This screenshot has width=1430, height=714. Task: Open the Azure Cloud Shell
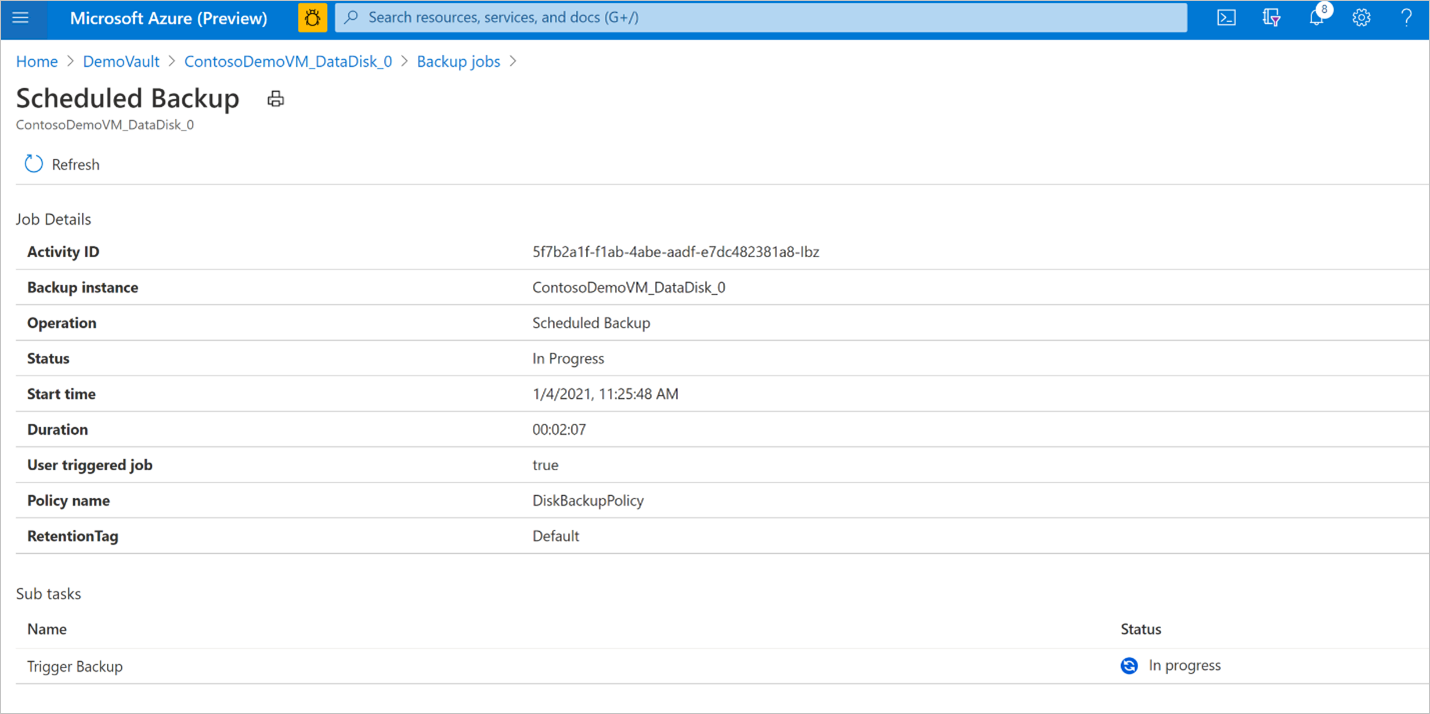(1226, 17)
